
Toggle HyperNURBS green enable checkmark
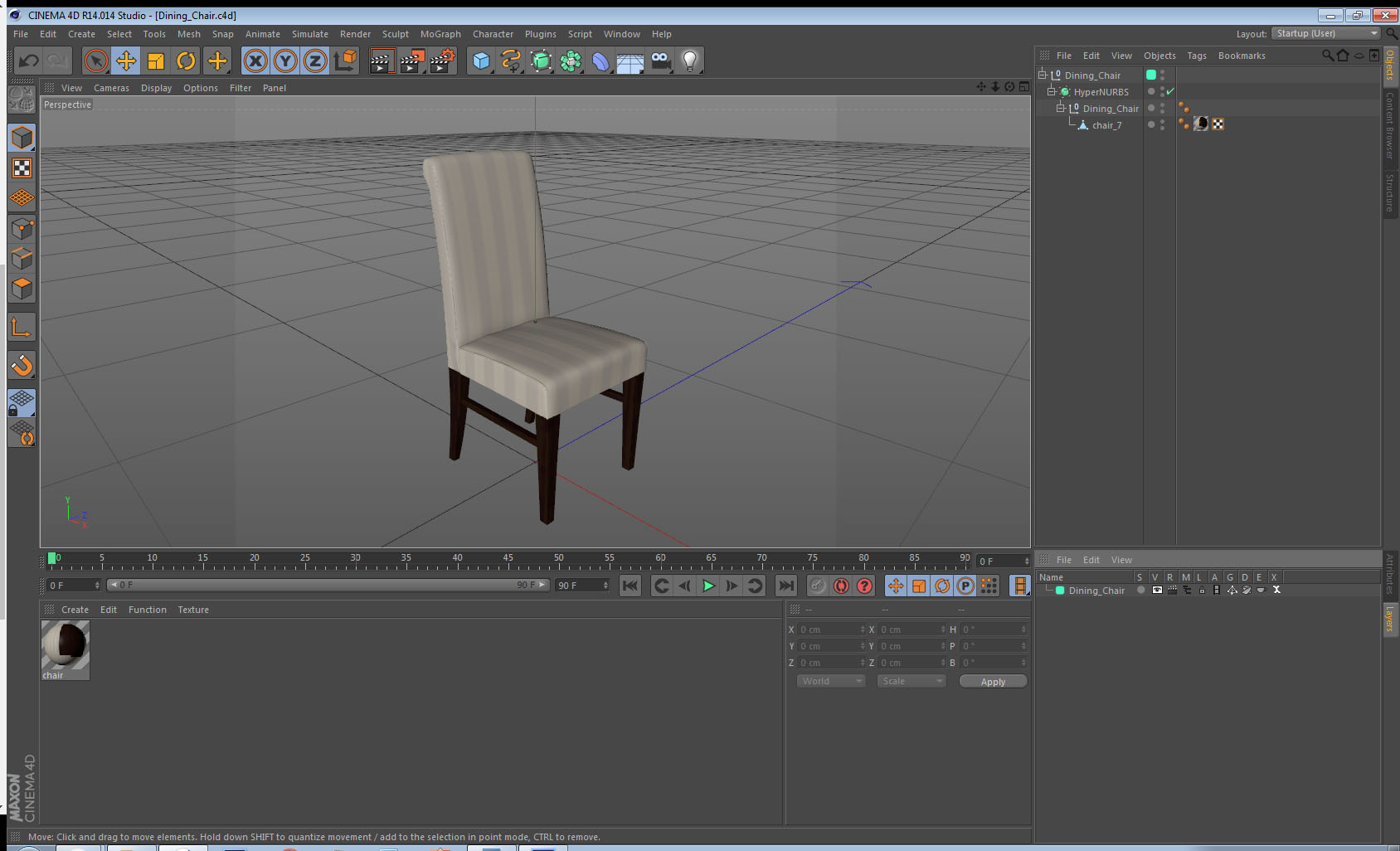pos(1170,92)
